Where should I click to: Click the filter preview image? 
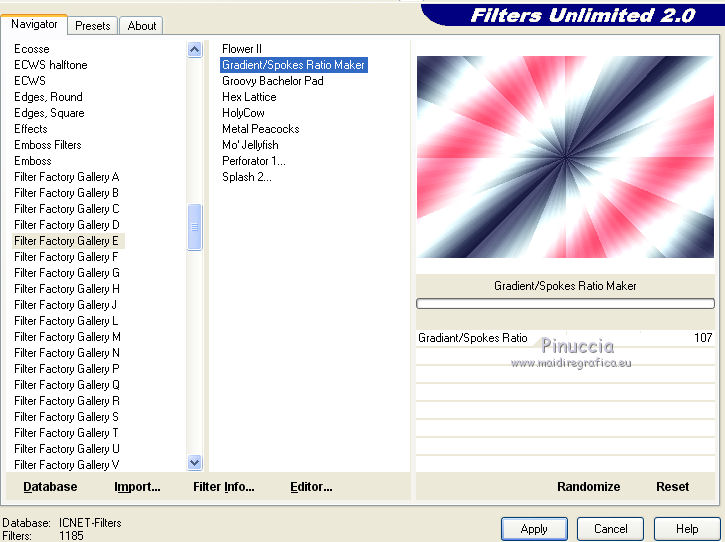565,157
